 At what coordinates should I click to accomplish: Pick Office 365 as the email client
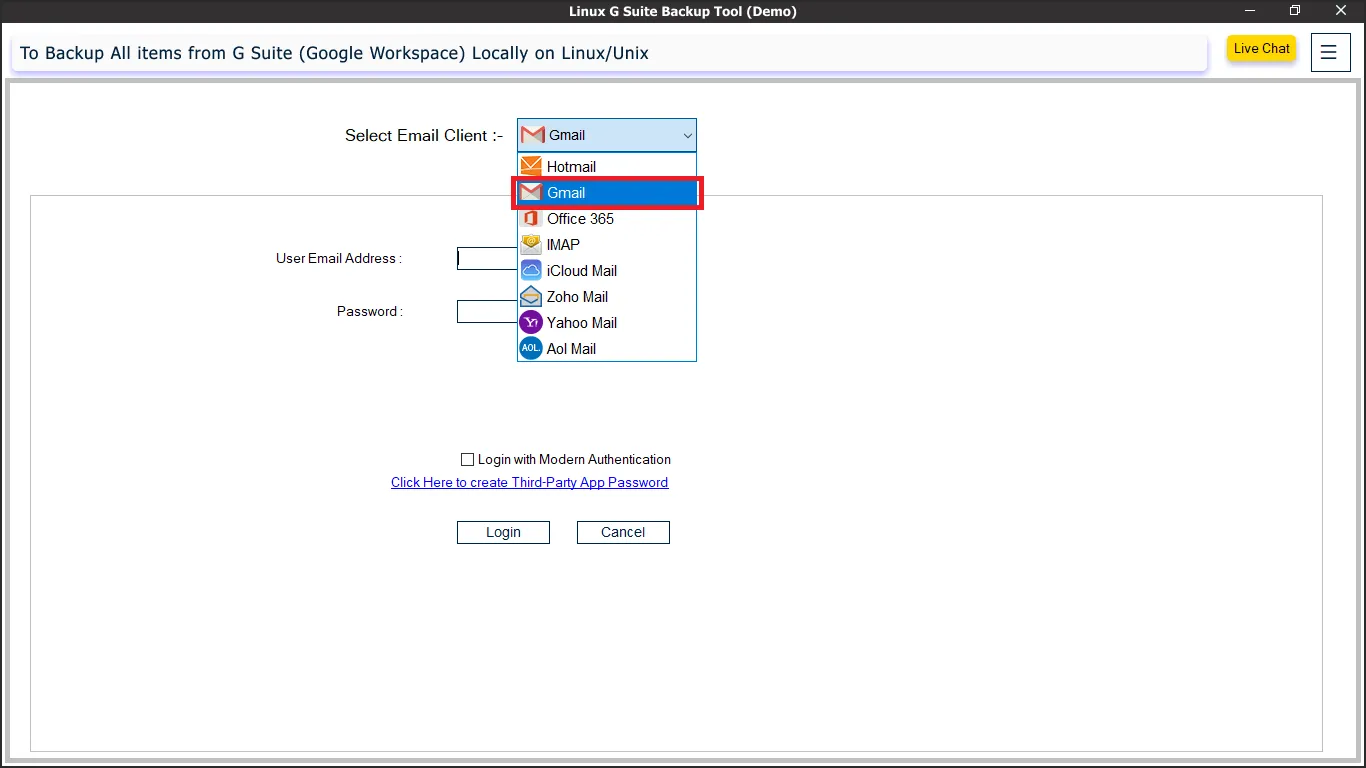[x=607, y=219]
